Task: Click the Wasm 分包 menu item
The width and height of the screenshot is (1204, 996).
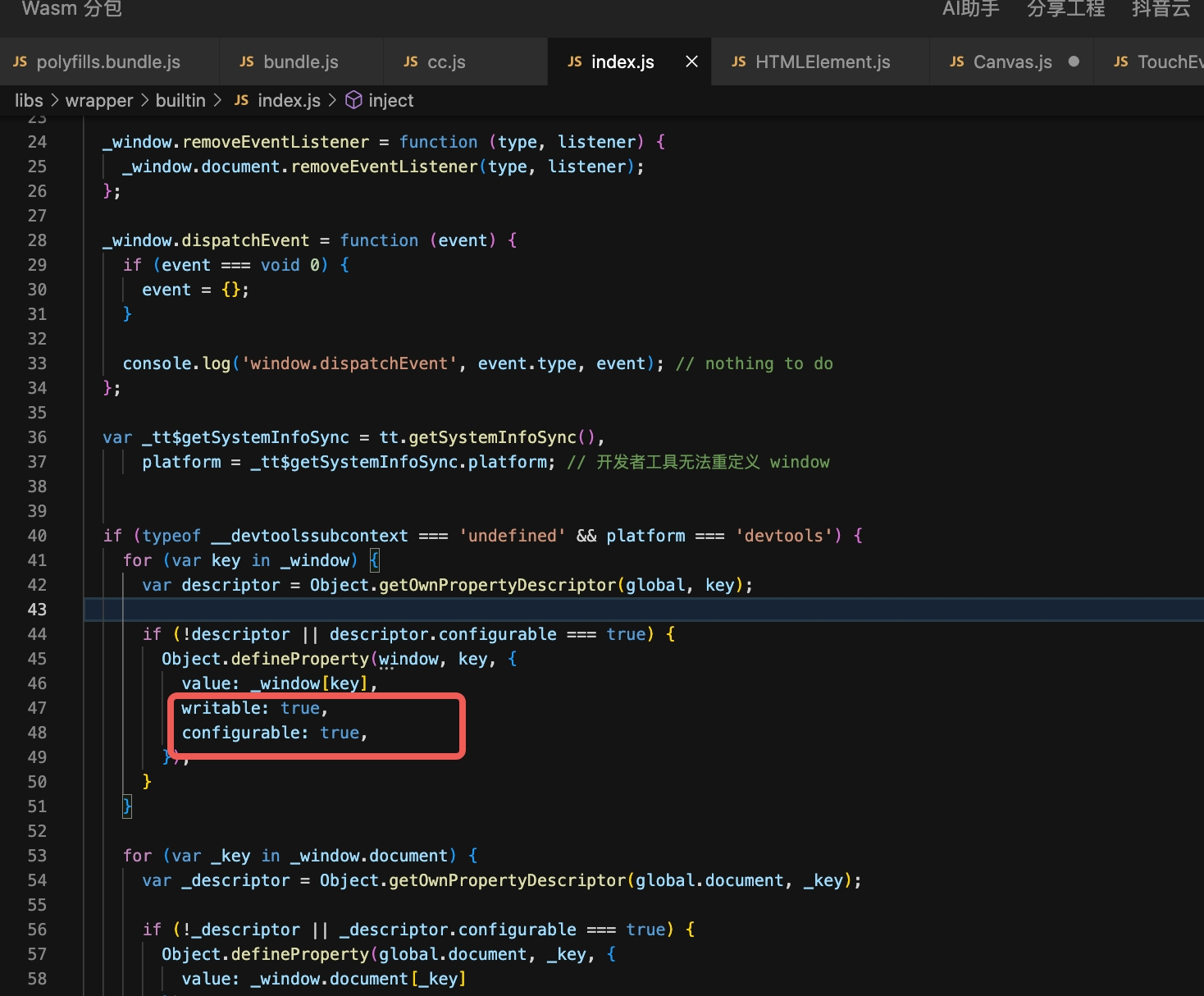Action: click(72, 9)
